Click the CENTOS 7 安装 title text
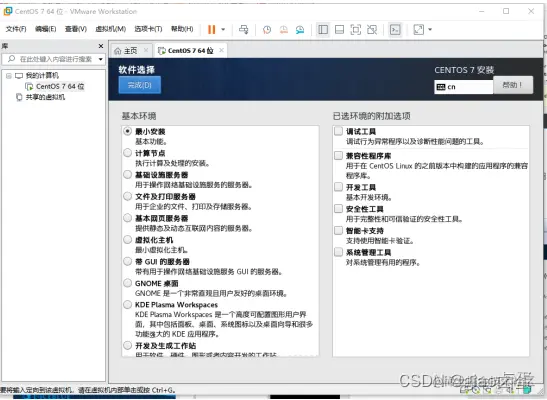This screenshot has height=400, width=547. pyautogui.click(x=464, y=70)
